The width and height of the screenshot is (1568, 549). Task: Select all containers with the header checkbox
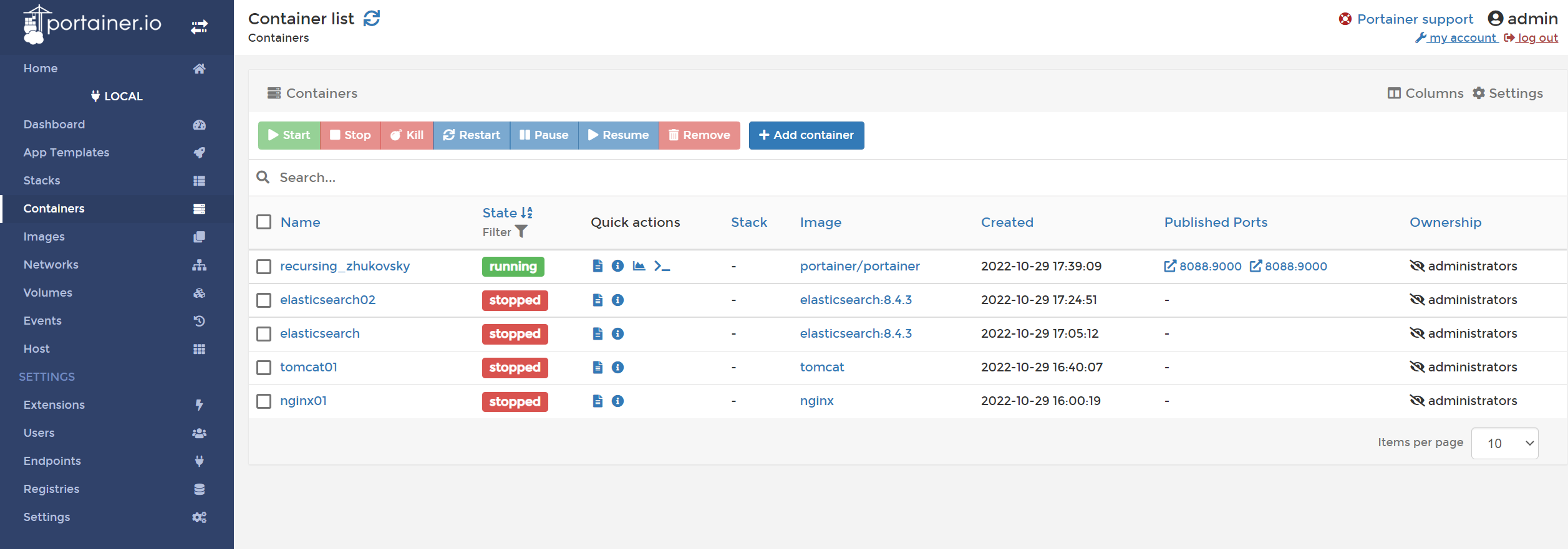[x=264, y=222]
